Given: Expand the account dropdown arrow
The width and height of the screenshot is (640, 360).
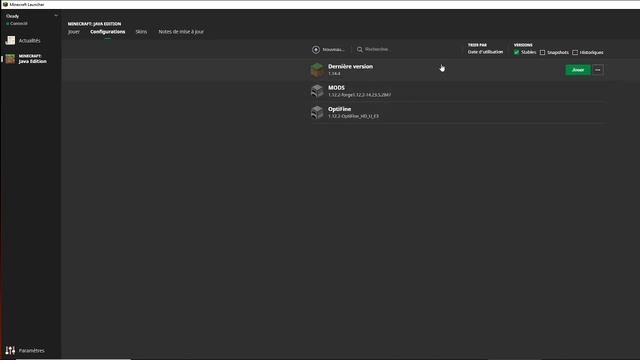Looking at the screenshot, I should pos(56,16).
